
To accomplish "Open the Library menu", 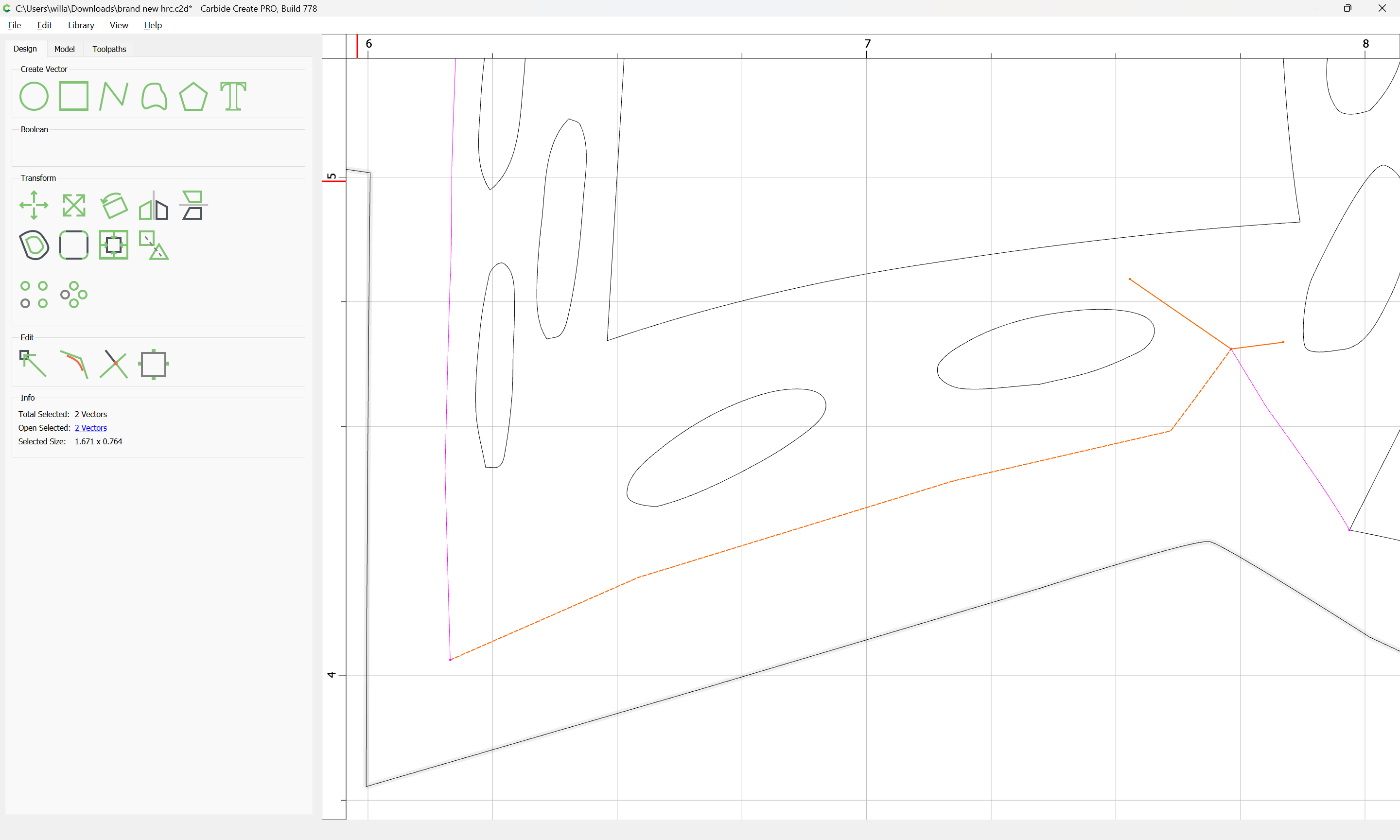I will tap(81, 25).
